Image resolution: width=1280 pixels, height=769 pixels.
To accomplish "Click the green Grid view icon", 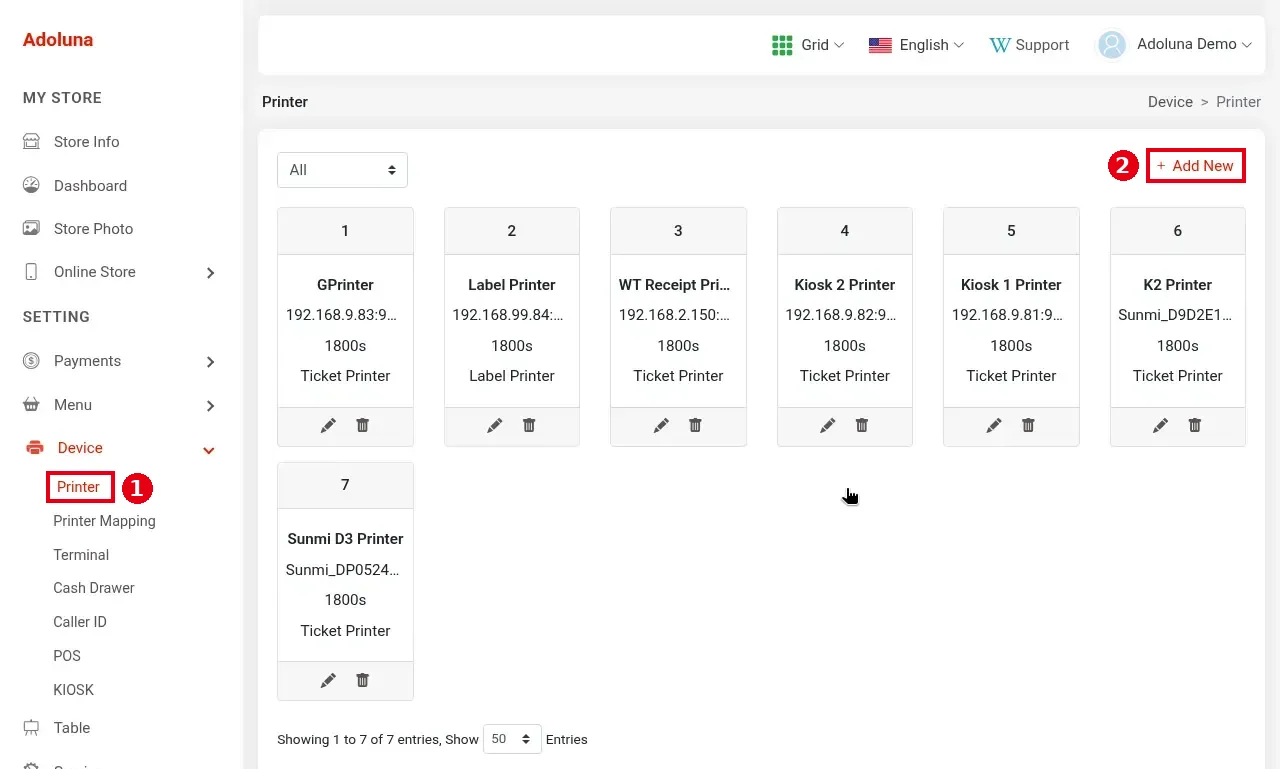I will coord(782,45).
